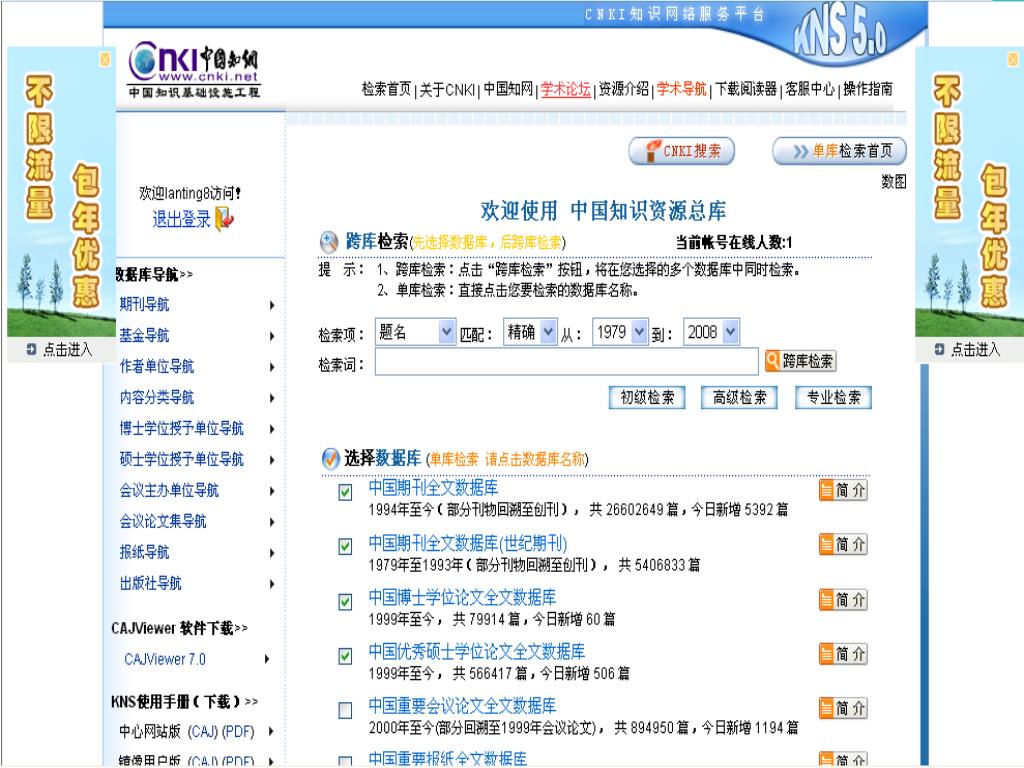This screenshot has height=768, width=1024.
Task: Open the 匹配 精确 dropdown
Action: (x=530, y=332)
